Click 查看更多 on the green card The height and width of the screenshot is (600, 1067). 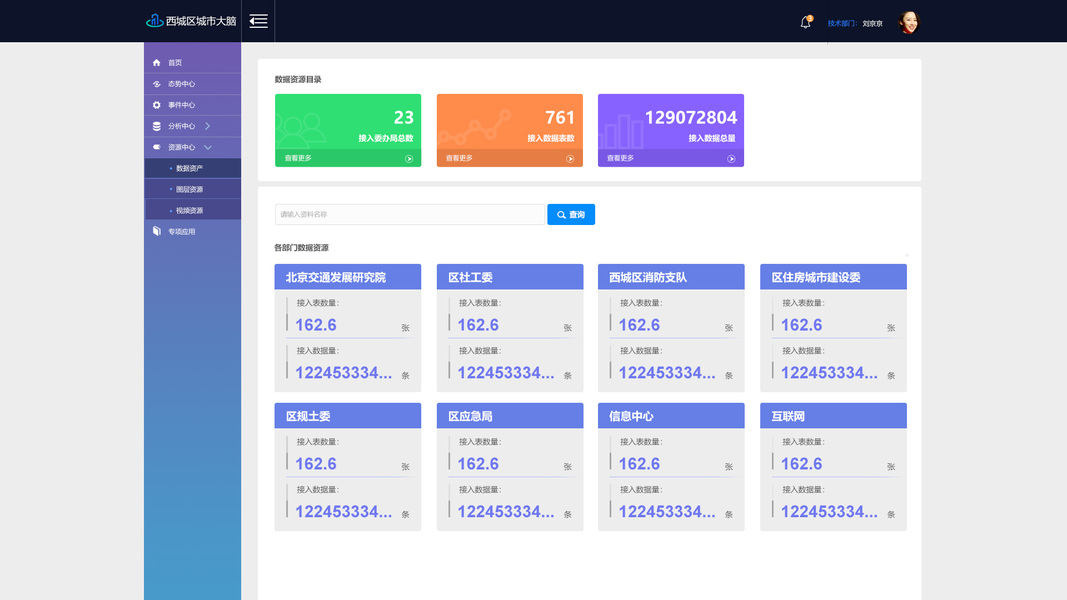(298, 158)
